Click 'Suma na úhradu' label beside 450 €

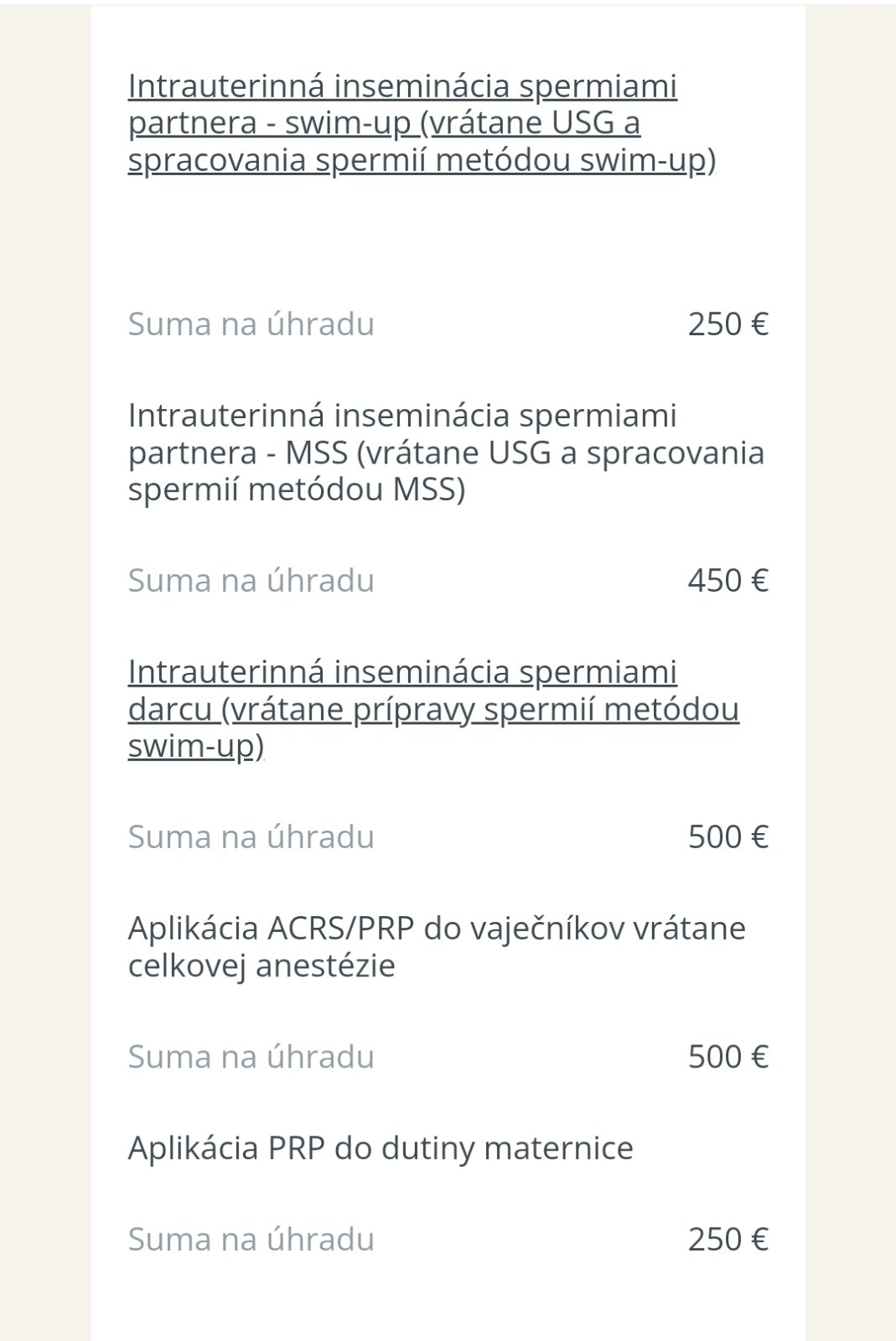pos(251,580)
